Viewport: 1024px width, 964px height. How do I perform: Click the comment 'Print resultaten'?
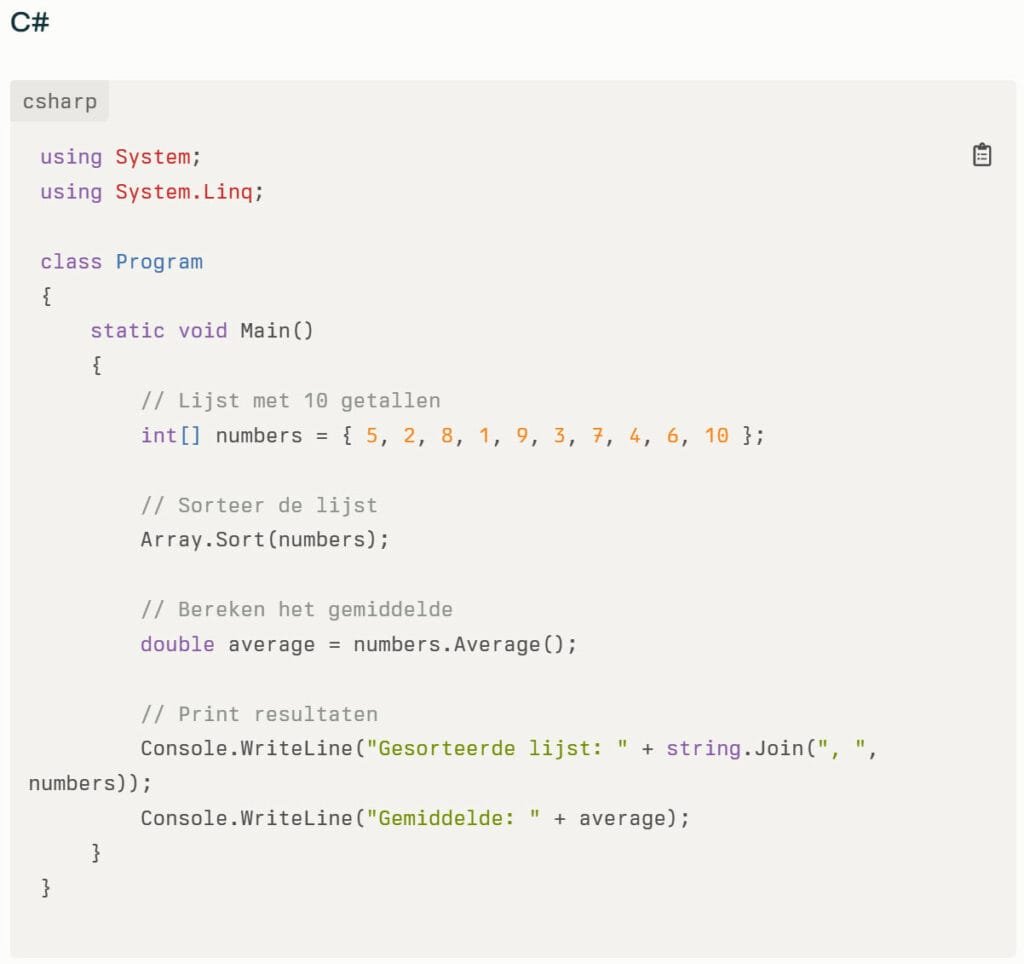pyautogui.click(x=259, y=715)
